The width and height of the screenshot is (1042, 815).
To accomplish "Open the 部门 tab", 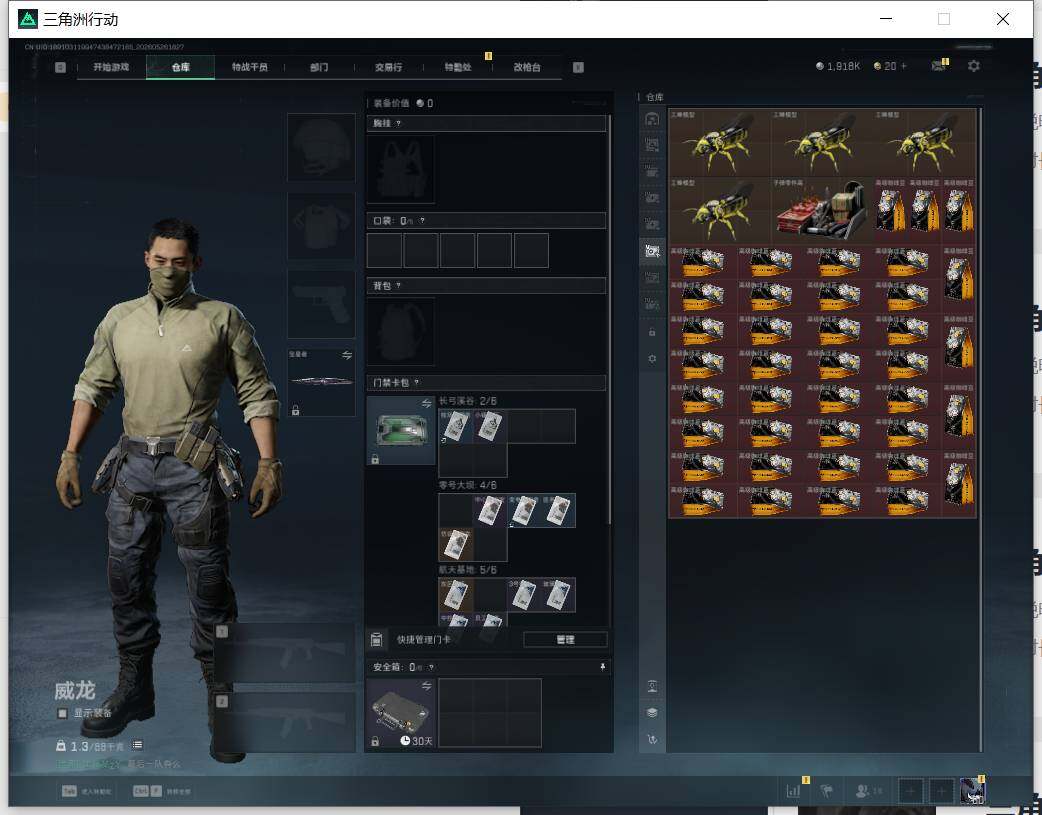I will tap(319, 67).
